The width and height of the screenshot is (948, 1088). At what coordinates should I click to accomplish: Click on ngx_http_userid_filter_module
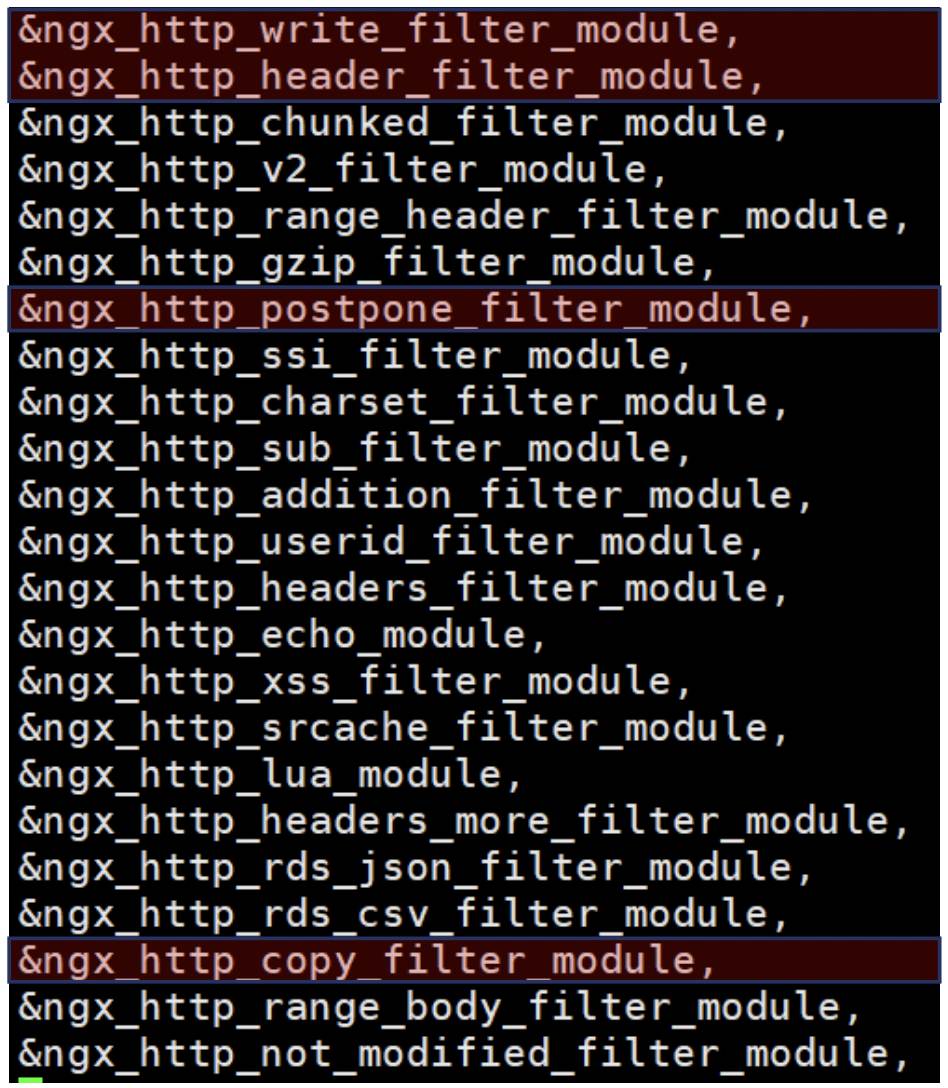pos(391,543)
